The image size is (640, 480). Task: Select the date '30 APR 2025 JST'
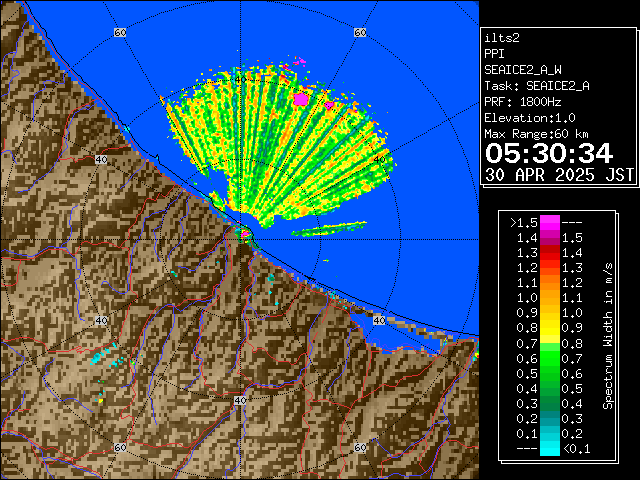(559, 175)
